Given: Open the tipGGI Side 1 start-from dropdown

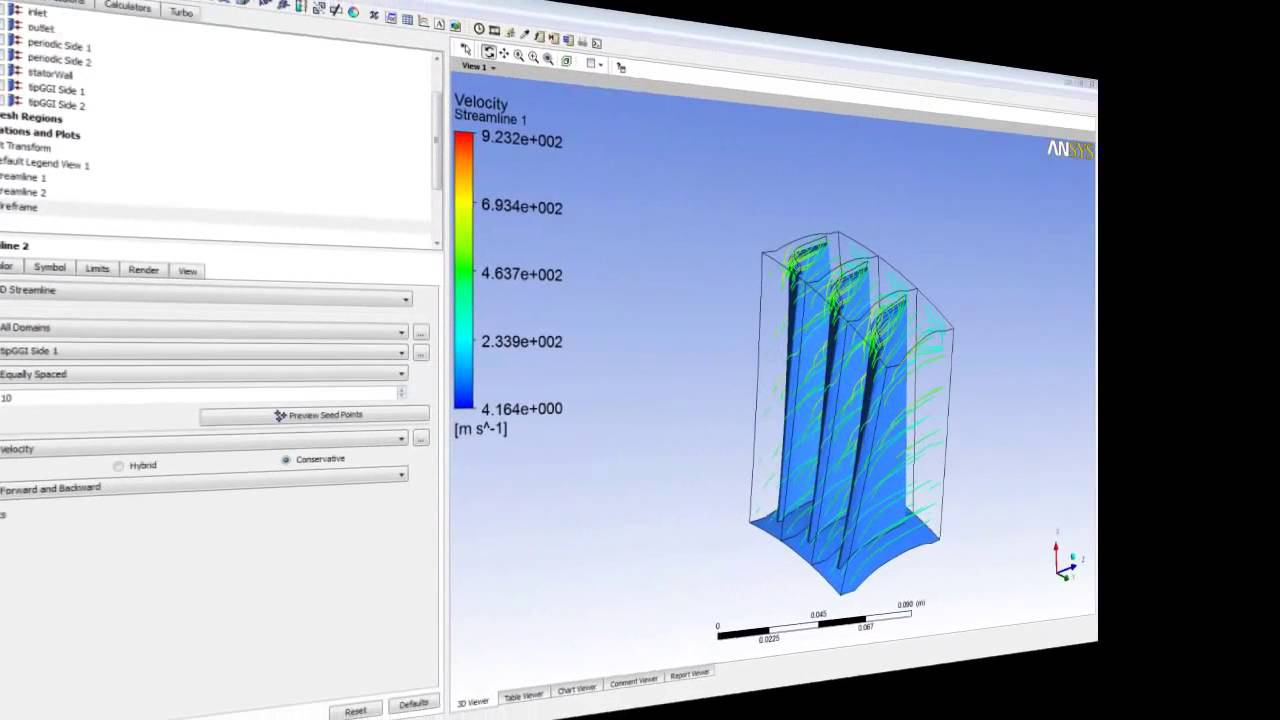Looking at the screenshot, I should (x=203, y=352).
